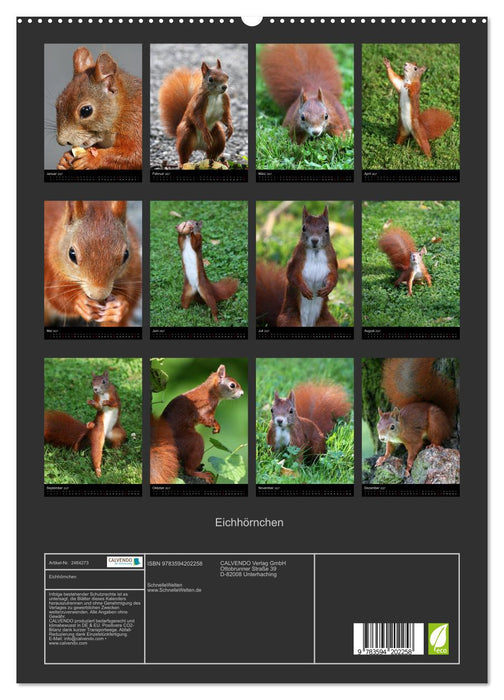This screenshot has height=700, width=504.
Task: Select the October squirrel in side profile on a branch
Action: tap(199, 421)
